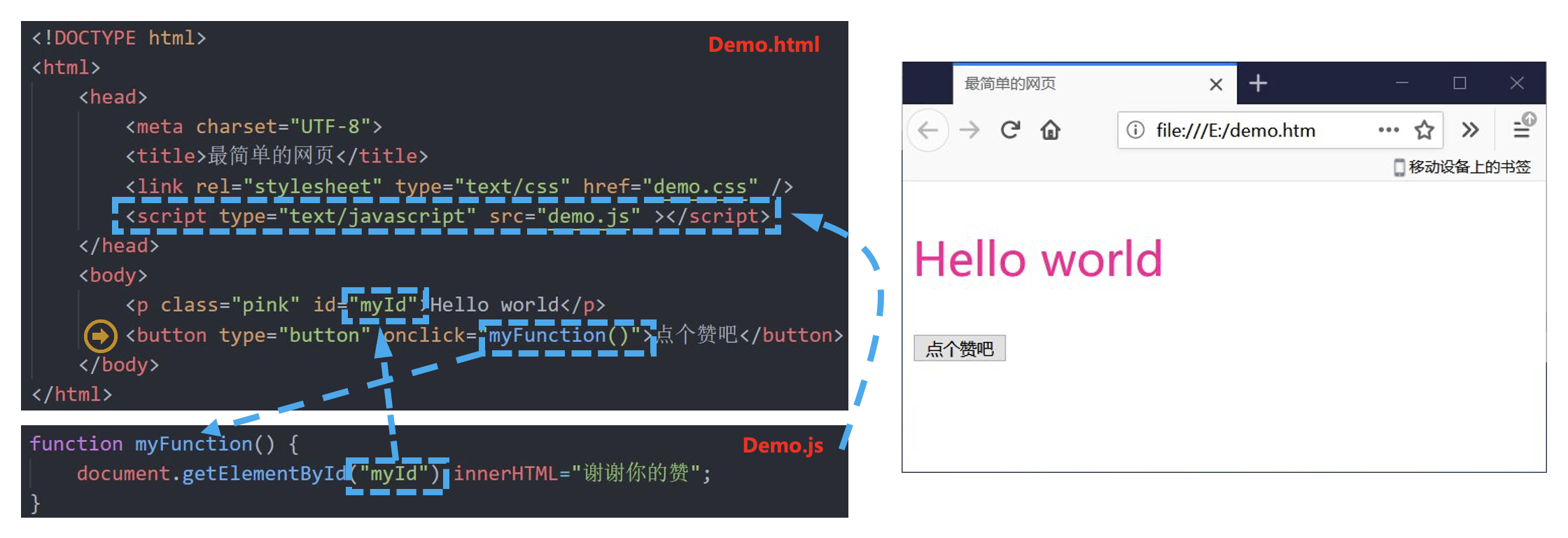The width and height of the screenshot is (1568, 538).
Task: Open a new browser tab
Action: pyautogui.click(x=1258, y=83)
